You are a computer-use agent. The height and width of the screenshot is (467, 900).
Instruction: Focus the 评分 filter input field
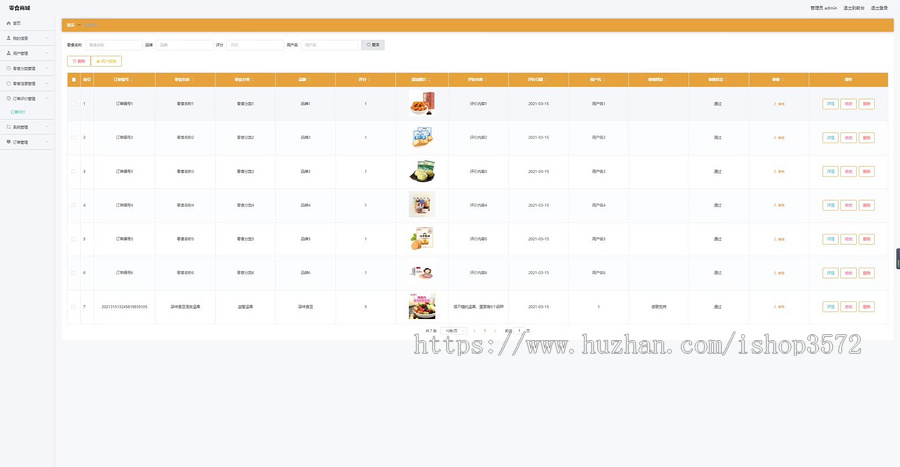point(255,45)
